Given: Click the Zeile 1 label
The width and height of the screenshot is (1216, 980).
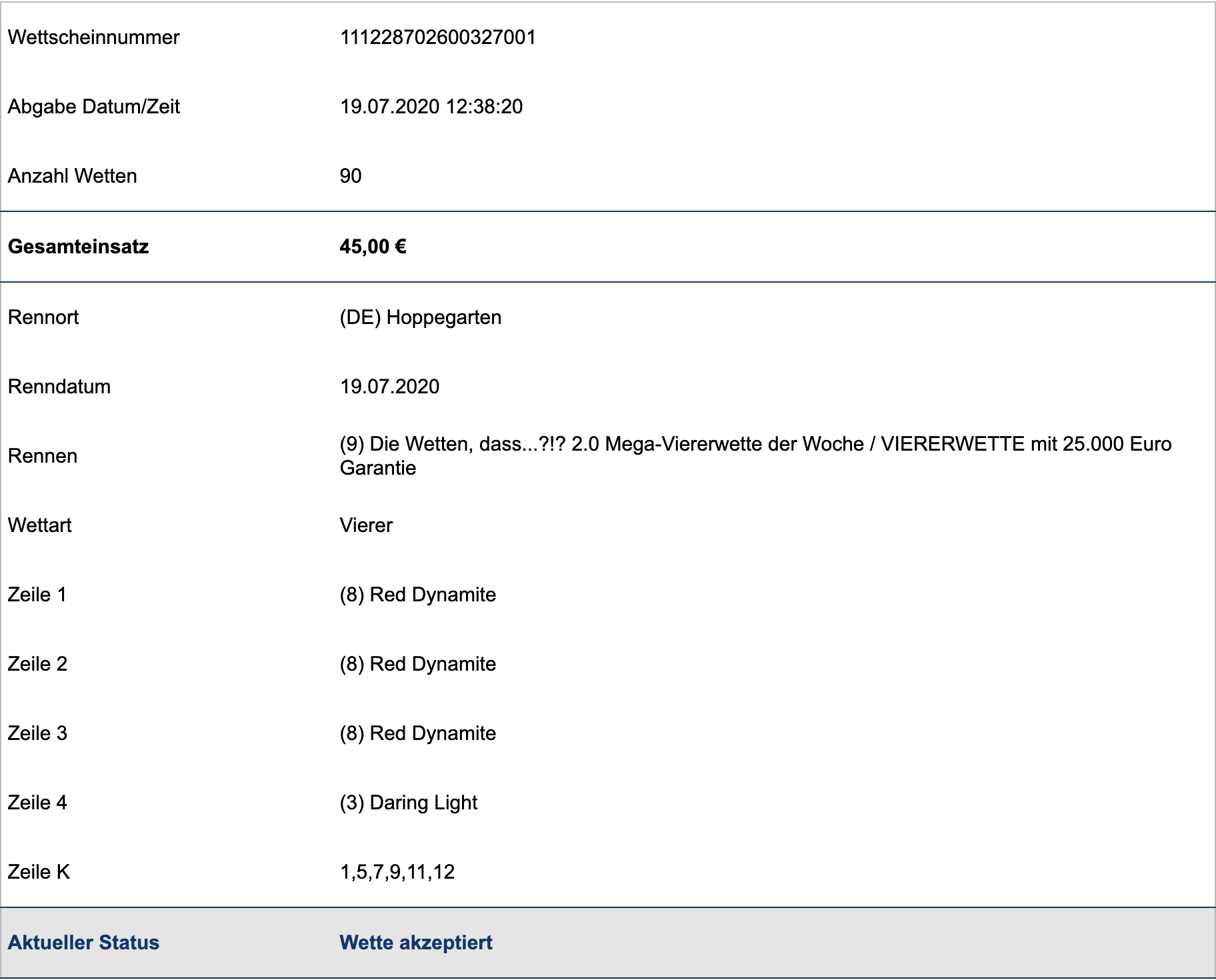Looking at the screenshot, I should 37,595.
